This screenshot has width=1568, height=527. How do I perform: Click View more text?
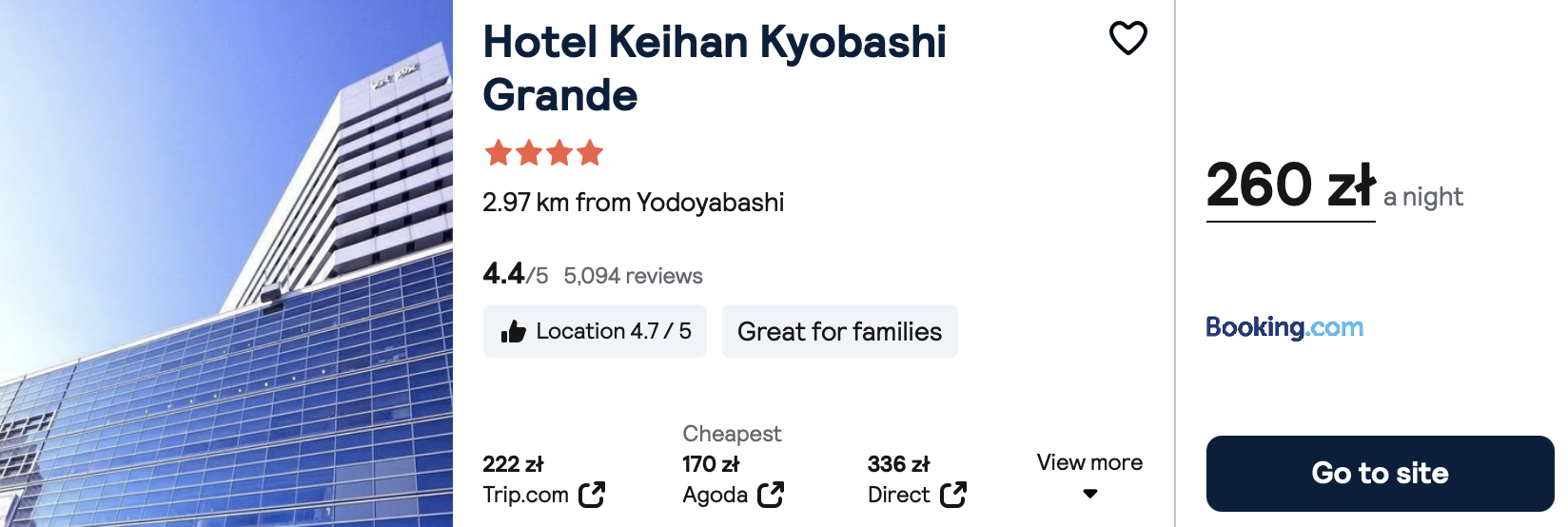1090,462
